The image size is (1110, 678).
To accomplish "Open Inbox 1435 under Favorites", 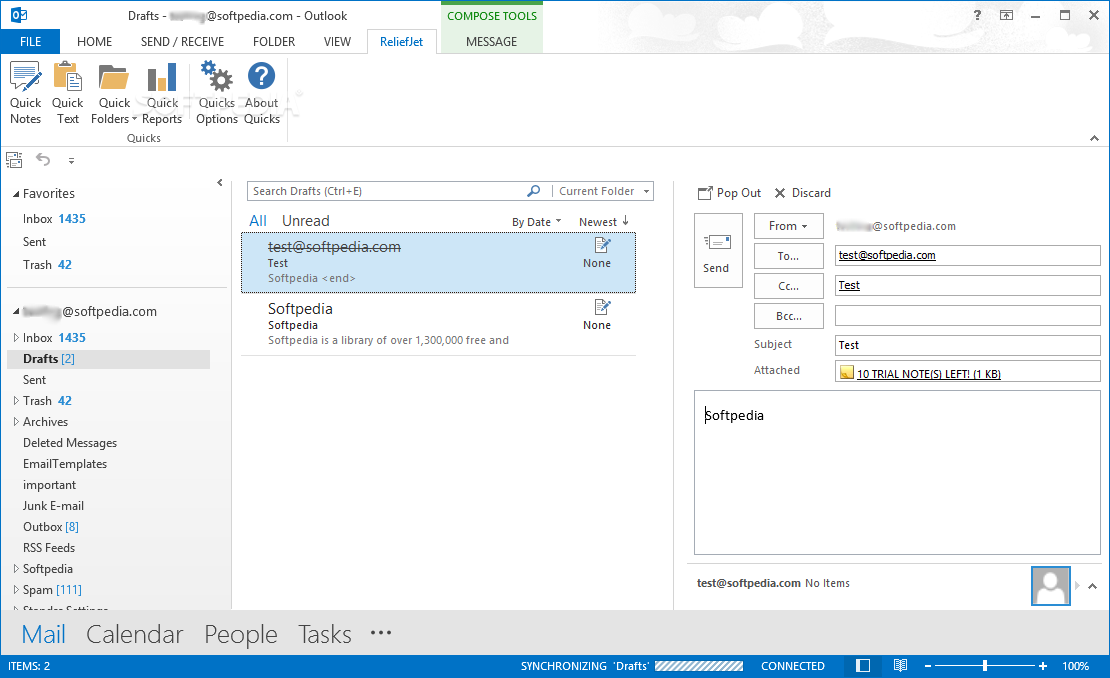I will point(54,219).
